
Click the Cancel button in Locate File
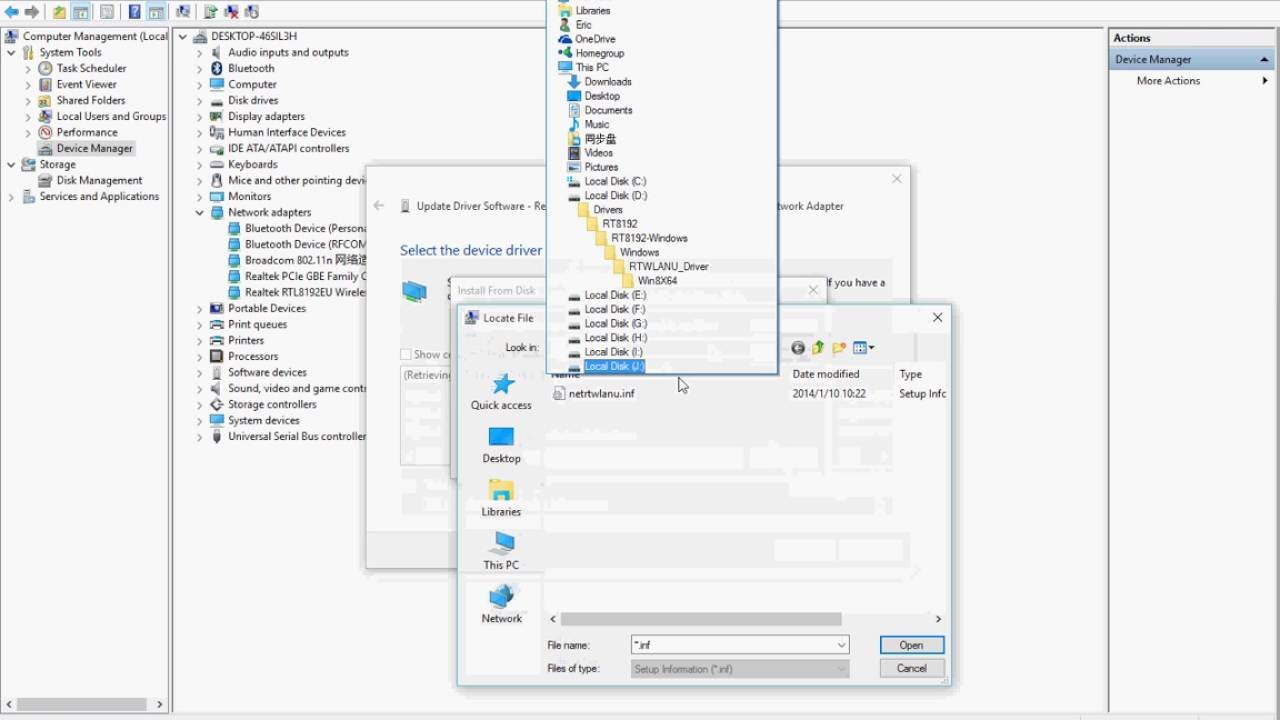tap(911, 668)
